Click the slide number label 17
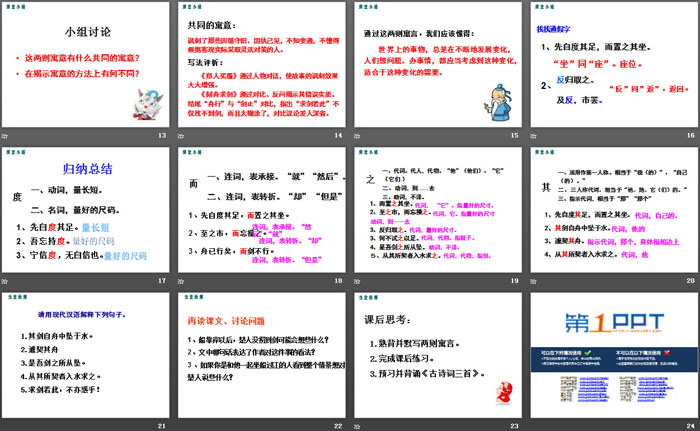This screenshot has height=431, width=700. click(x=162, y=280)
